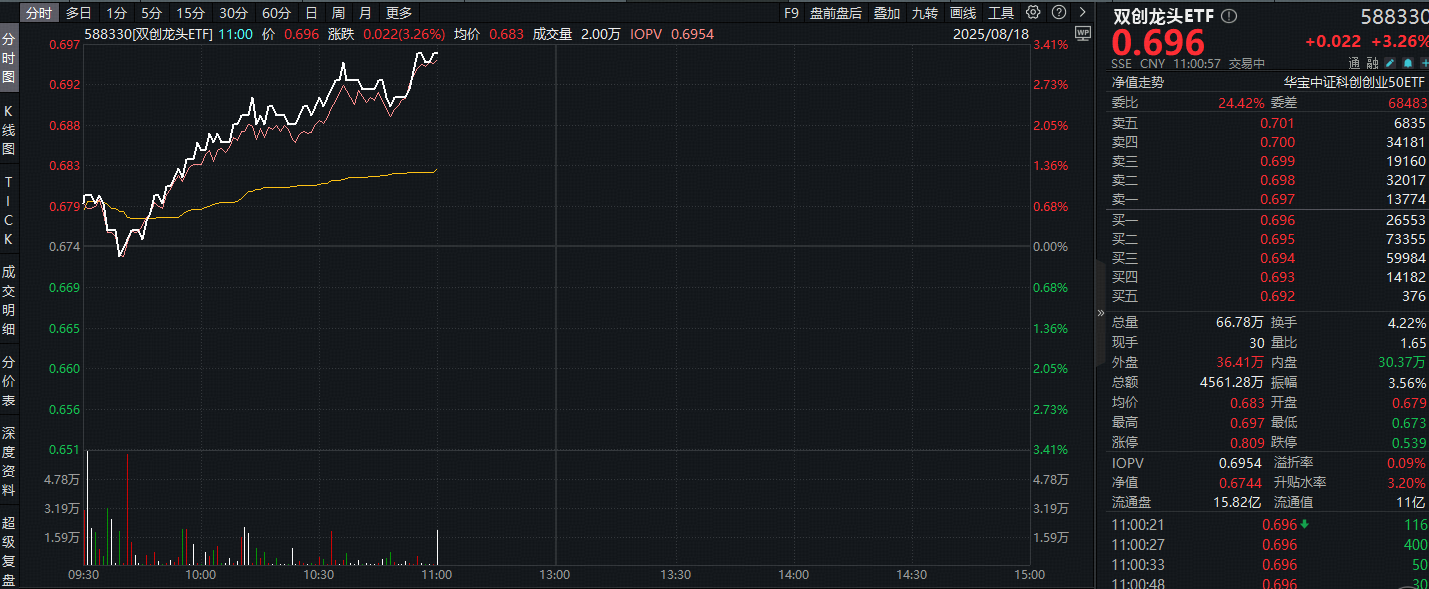This screenshot has width=1429, height=589.
Task: Open chart settings gear icon
Action: coord(1033,13)
